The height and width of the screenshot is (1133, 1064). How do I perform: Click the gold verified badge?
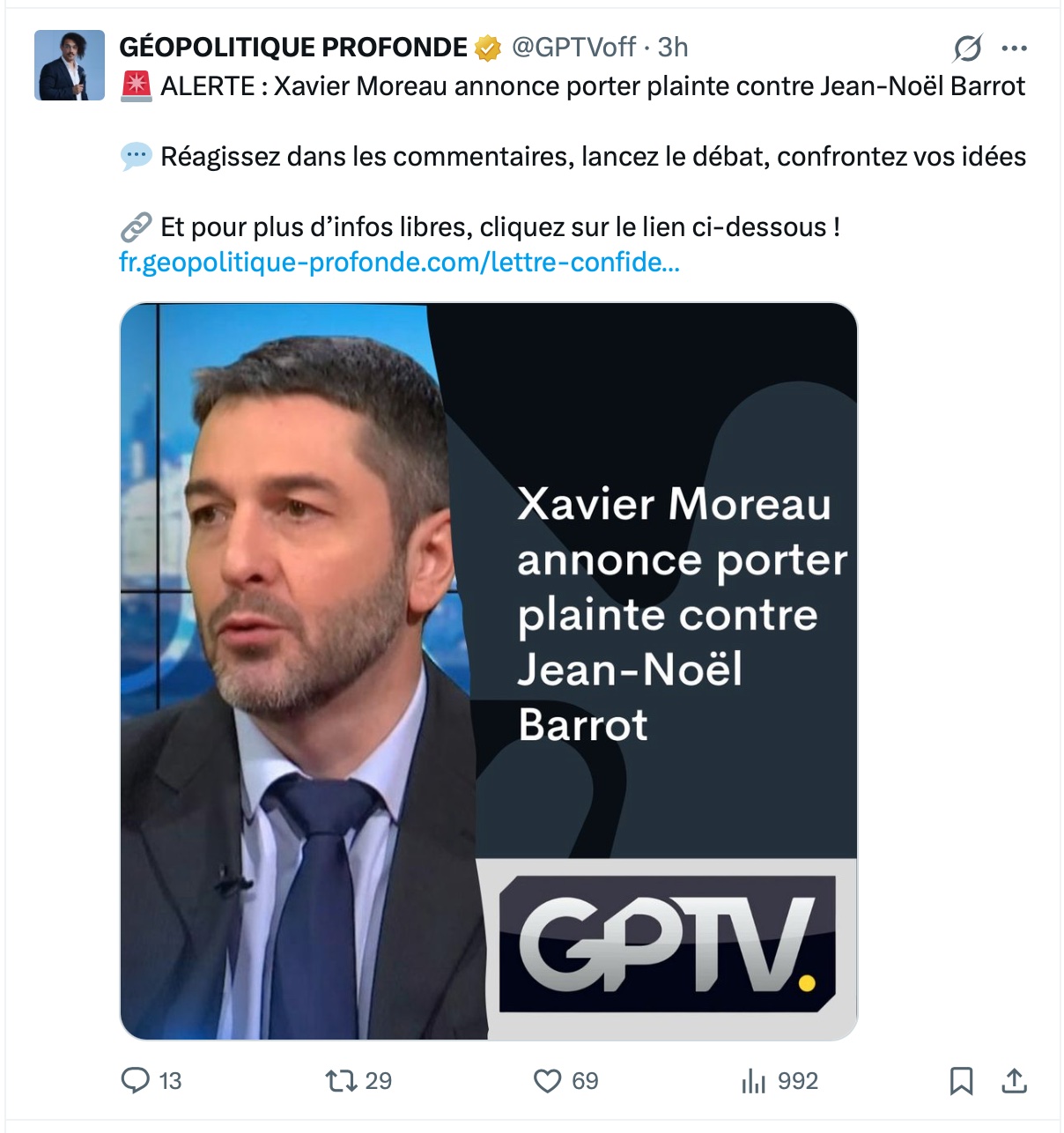[488, 48]
